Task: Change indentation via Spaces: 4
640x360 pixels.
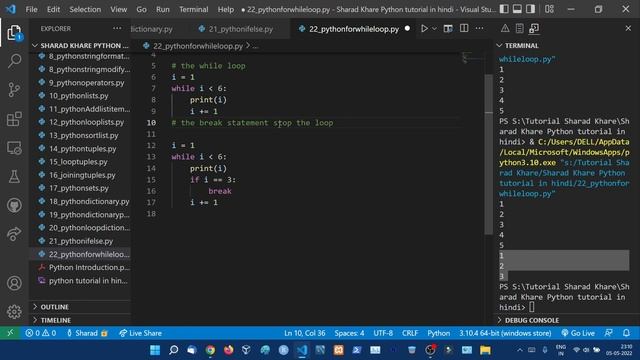Action: 349,333
